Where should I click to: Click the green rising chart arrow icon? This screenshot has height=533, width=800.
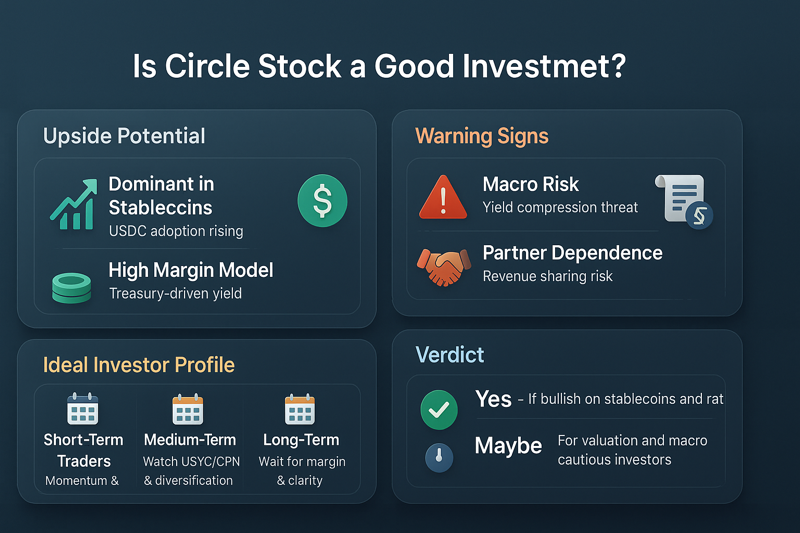coord(74,204)
